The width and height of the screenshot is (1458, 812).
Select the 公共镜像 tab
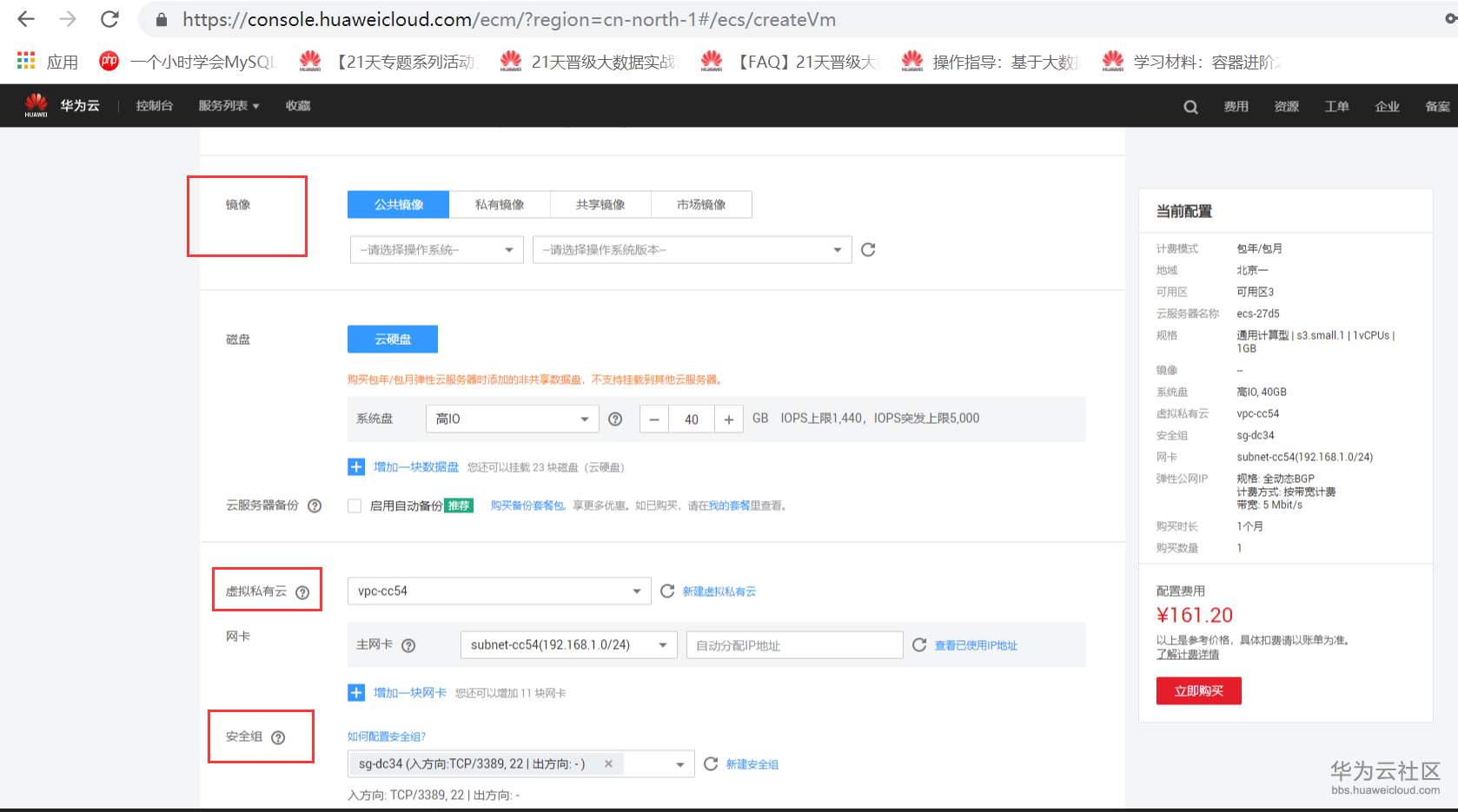click(x=398, y=204)
